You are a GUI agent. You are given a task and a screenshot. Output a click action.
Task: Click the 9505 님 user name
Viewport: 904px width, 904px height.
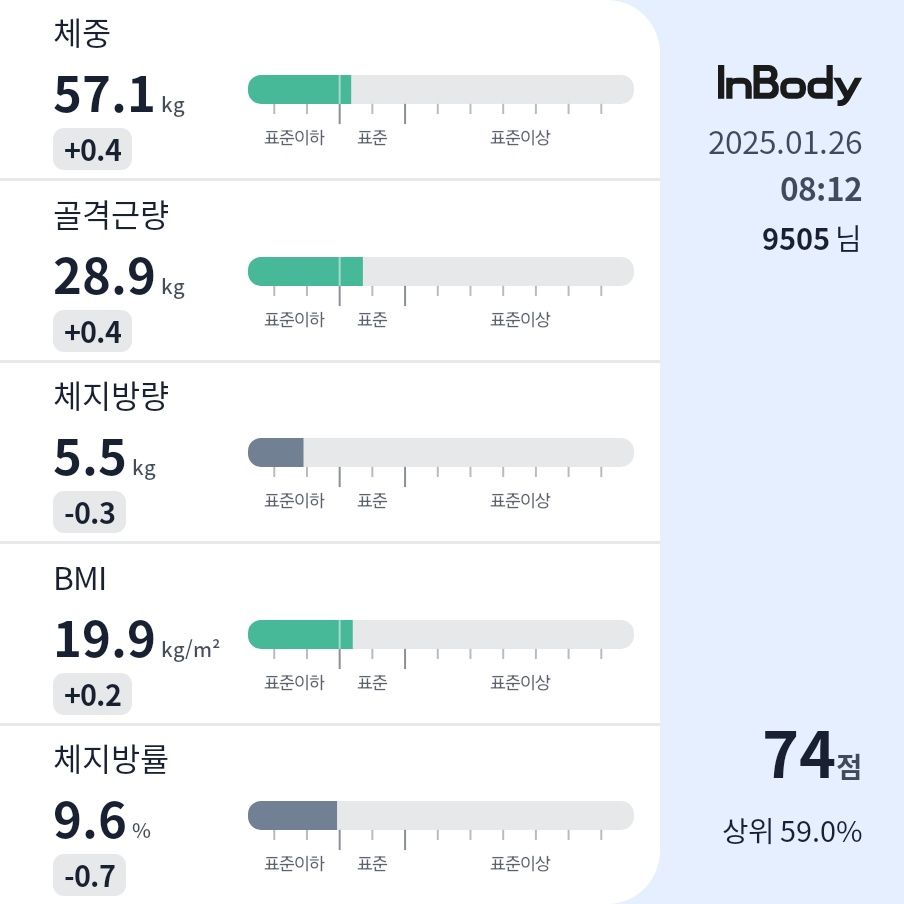(811, 239)
